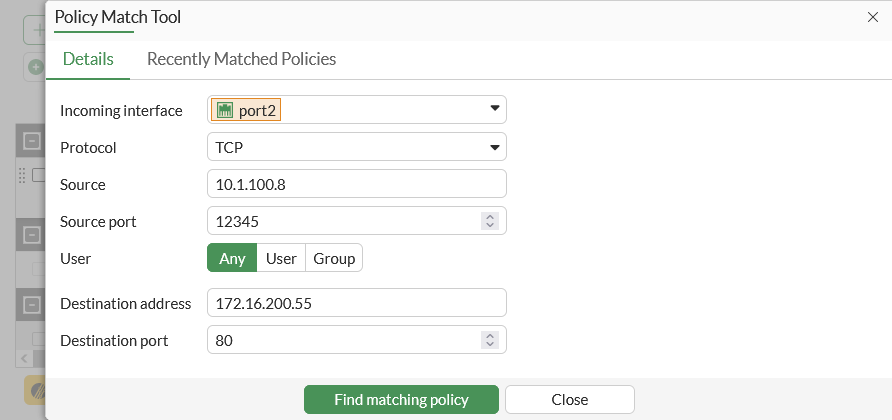
Task: Click the Source port stepper arrows
Action: pyautogui.click(x=490, y=221)
